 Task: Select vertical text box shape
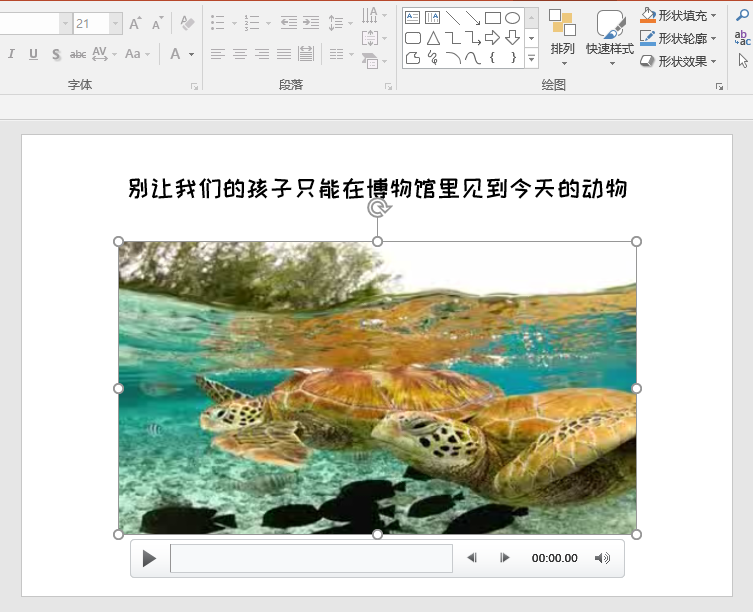432,18
